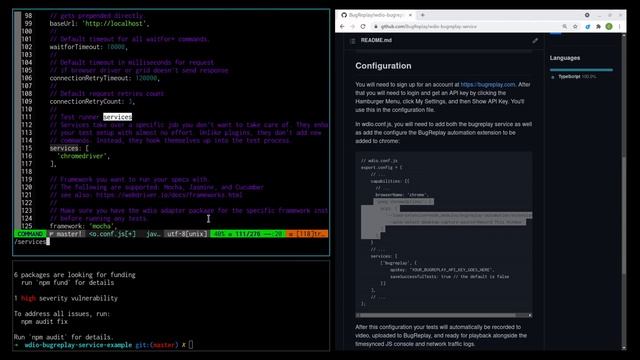Click the connectionRetryCount line
Viewport: 640px width, 360px height.
tap(92, 102)
